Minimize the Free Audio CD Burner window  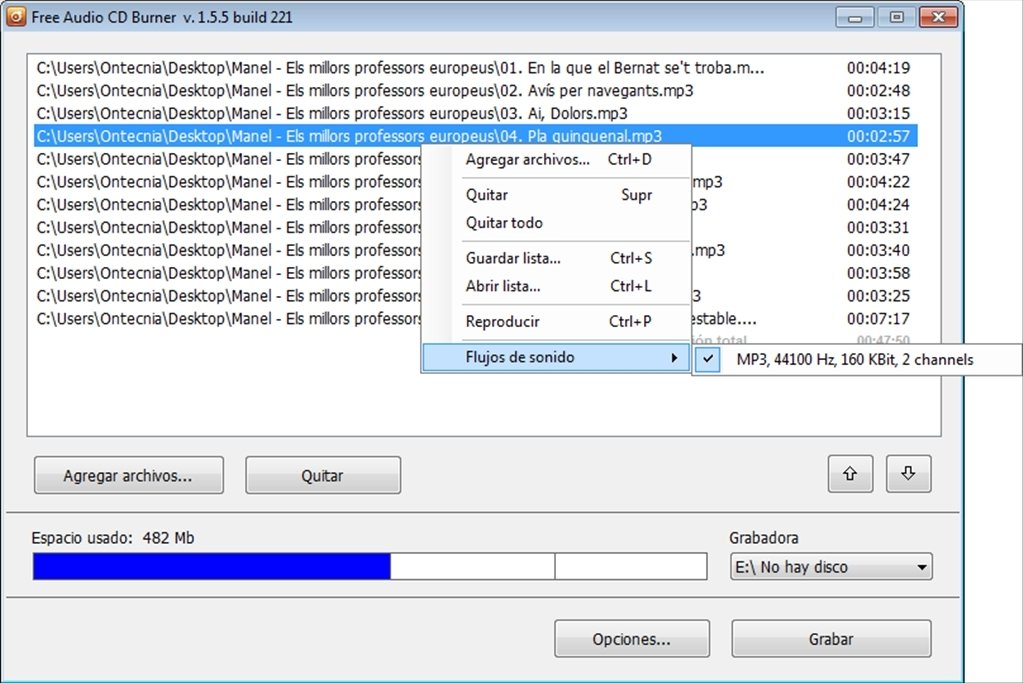(x=855, y=17)
